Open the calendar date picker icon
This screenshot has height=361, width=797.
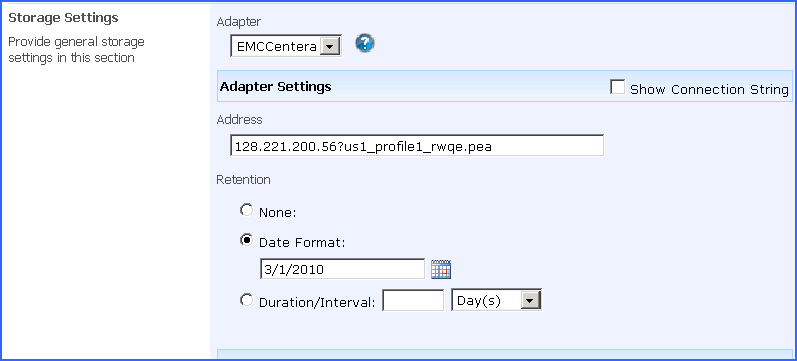coord(441,269)
